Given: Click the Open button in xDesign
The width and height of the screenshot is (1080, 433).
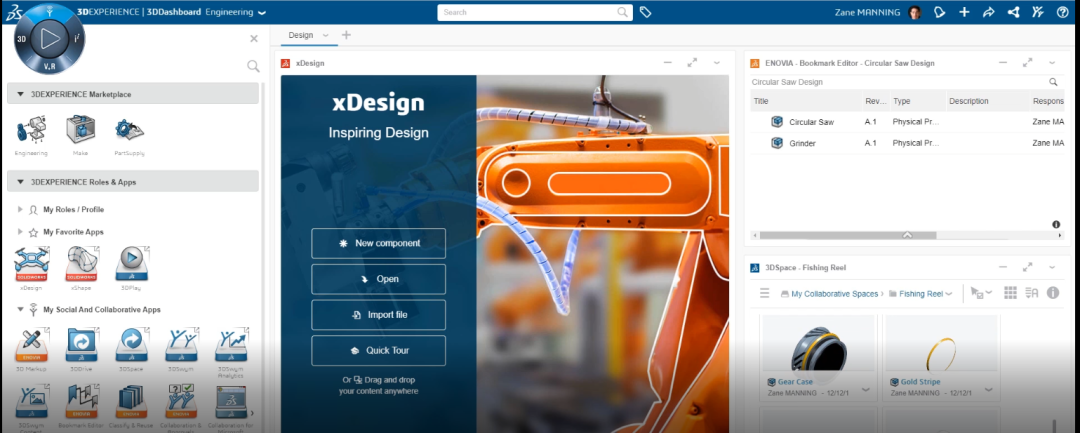Looking at the screenshot, I should pyautogui.click(x=379, y=279).
